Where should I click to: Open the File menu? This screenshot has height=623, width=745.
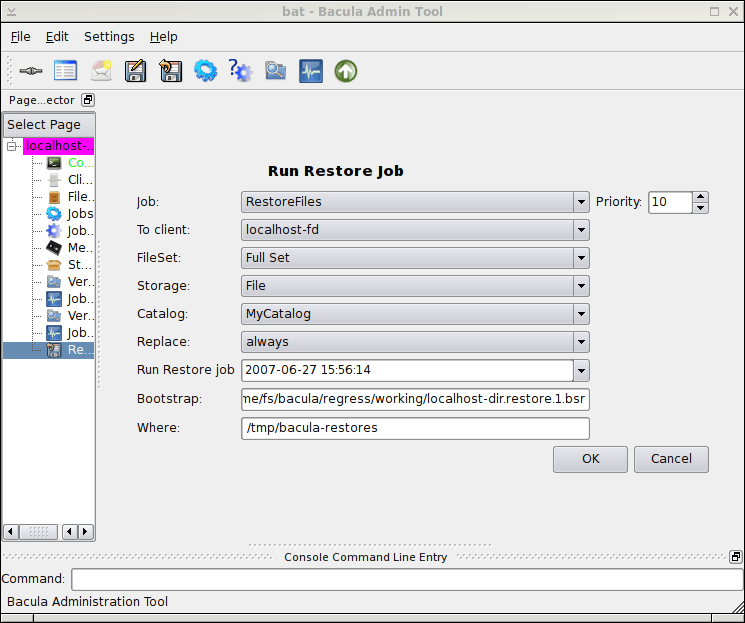click(x=20, y=37)
